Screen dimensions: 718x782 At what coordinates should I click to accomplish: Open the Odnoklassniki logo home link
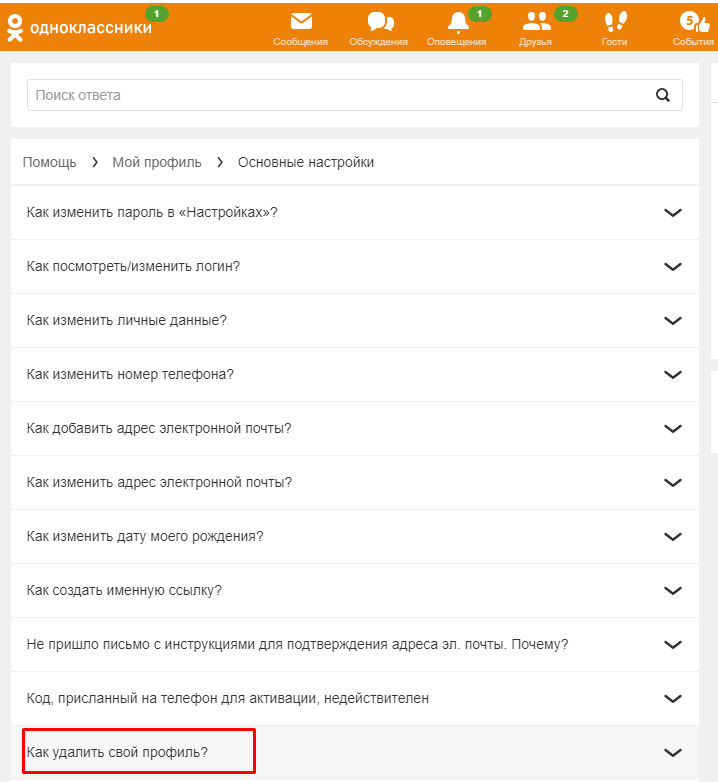point(80,27)
